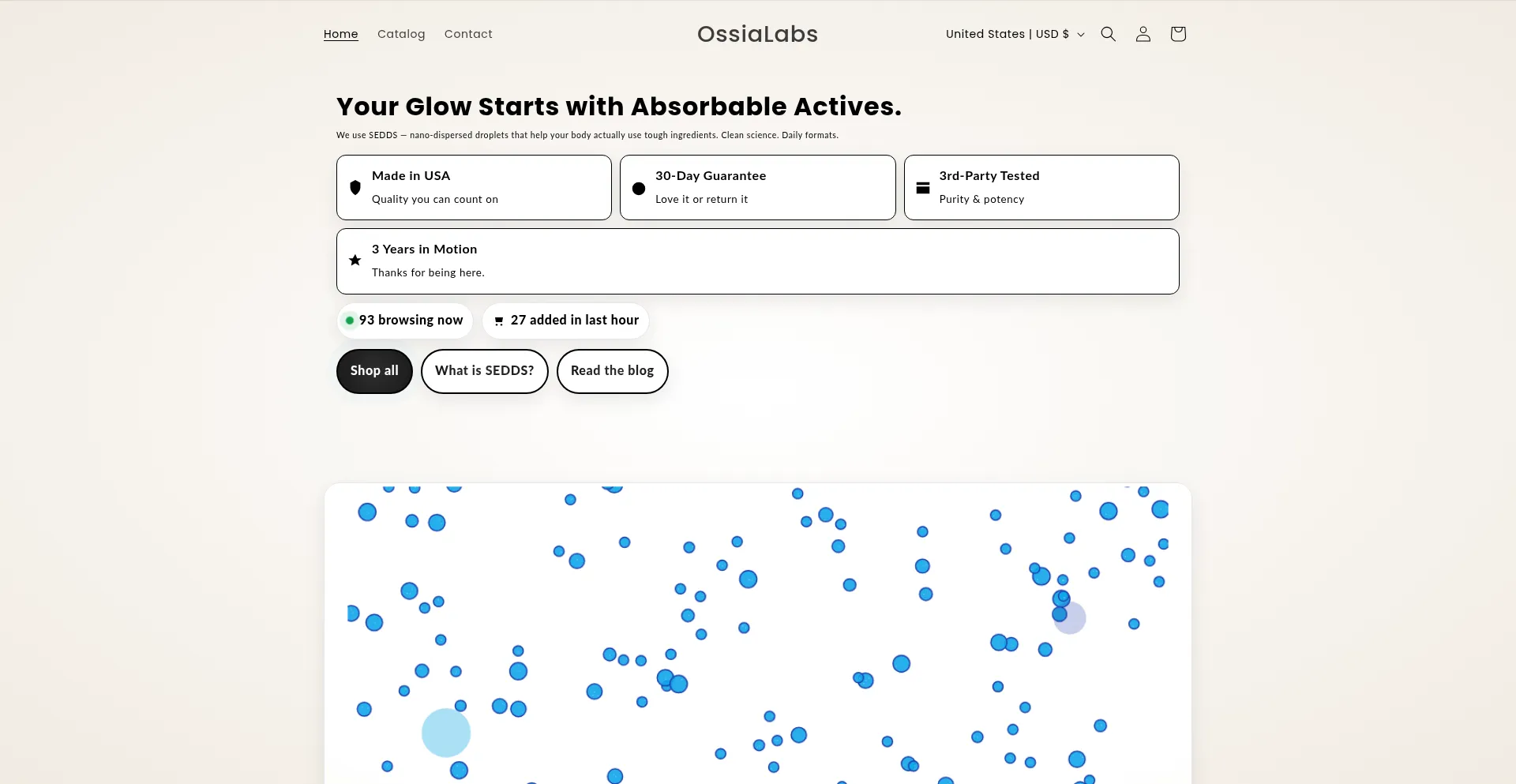The width and height of the screenshot is (1516, 784).
Task: Click the account login person icon
Action: 1143,34
